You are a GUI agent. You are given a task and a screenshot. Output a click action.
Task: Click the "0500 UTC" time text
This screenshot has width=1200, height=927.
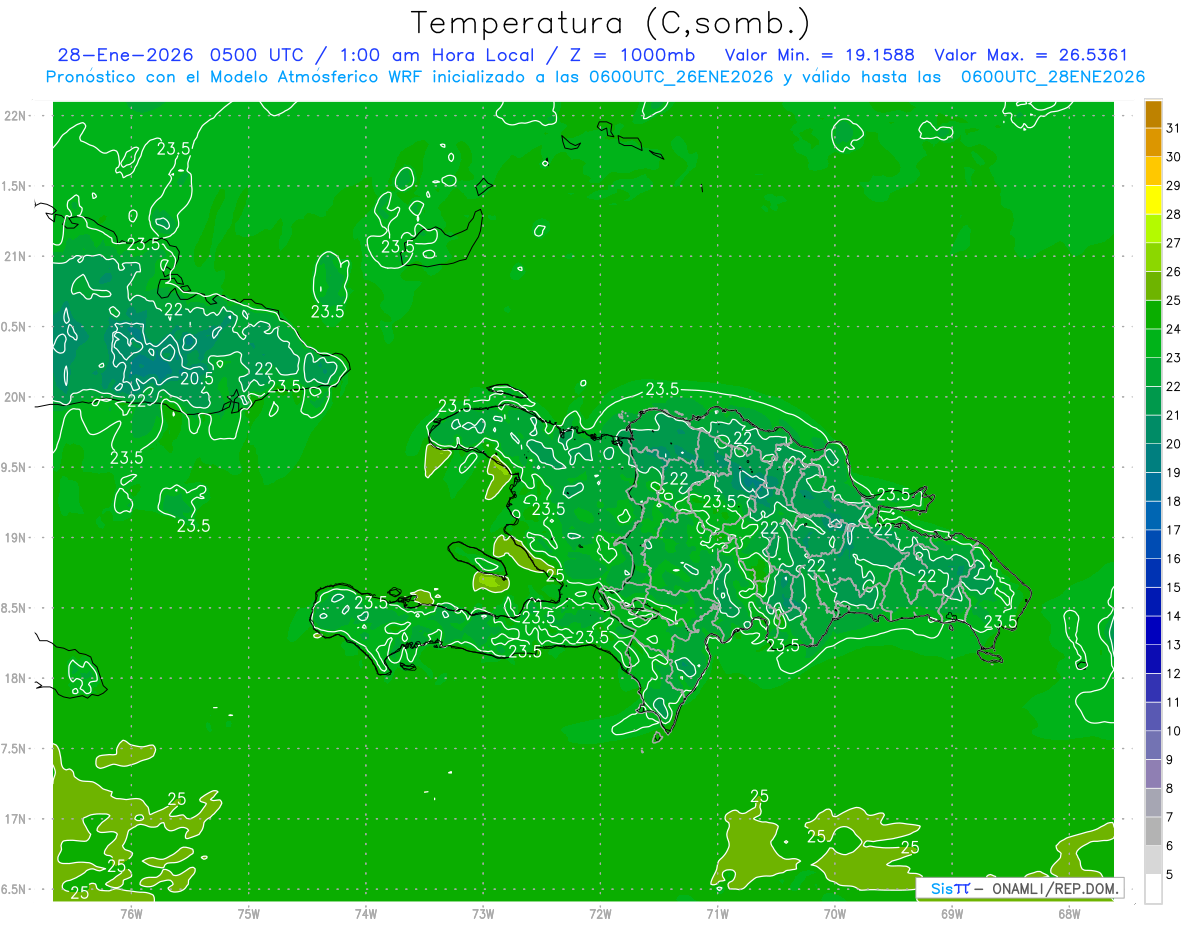(x=257, y=55)
